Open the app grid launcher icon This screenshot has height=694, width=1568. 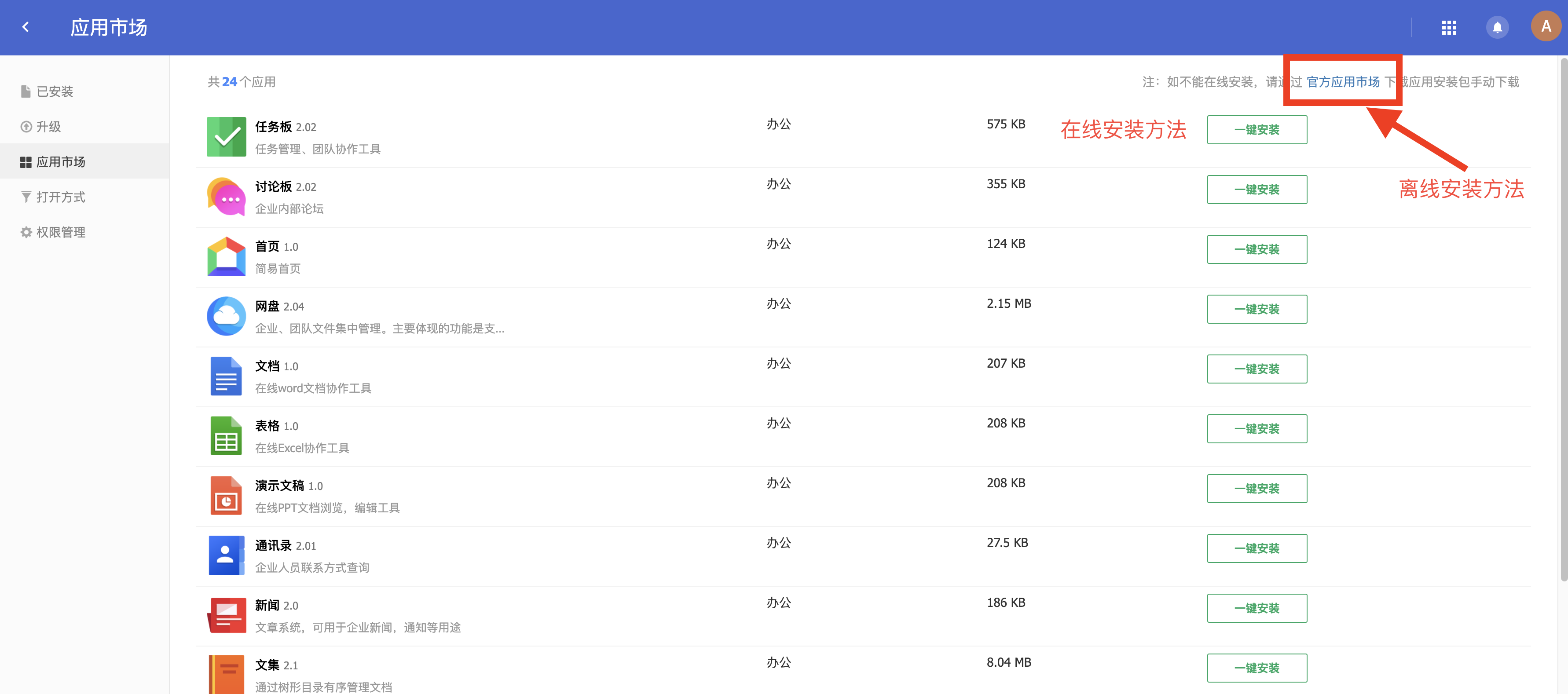[x=1449, y=27]
